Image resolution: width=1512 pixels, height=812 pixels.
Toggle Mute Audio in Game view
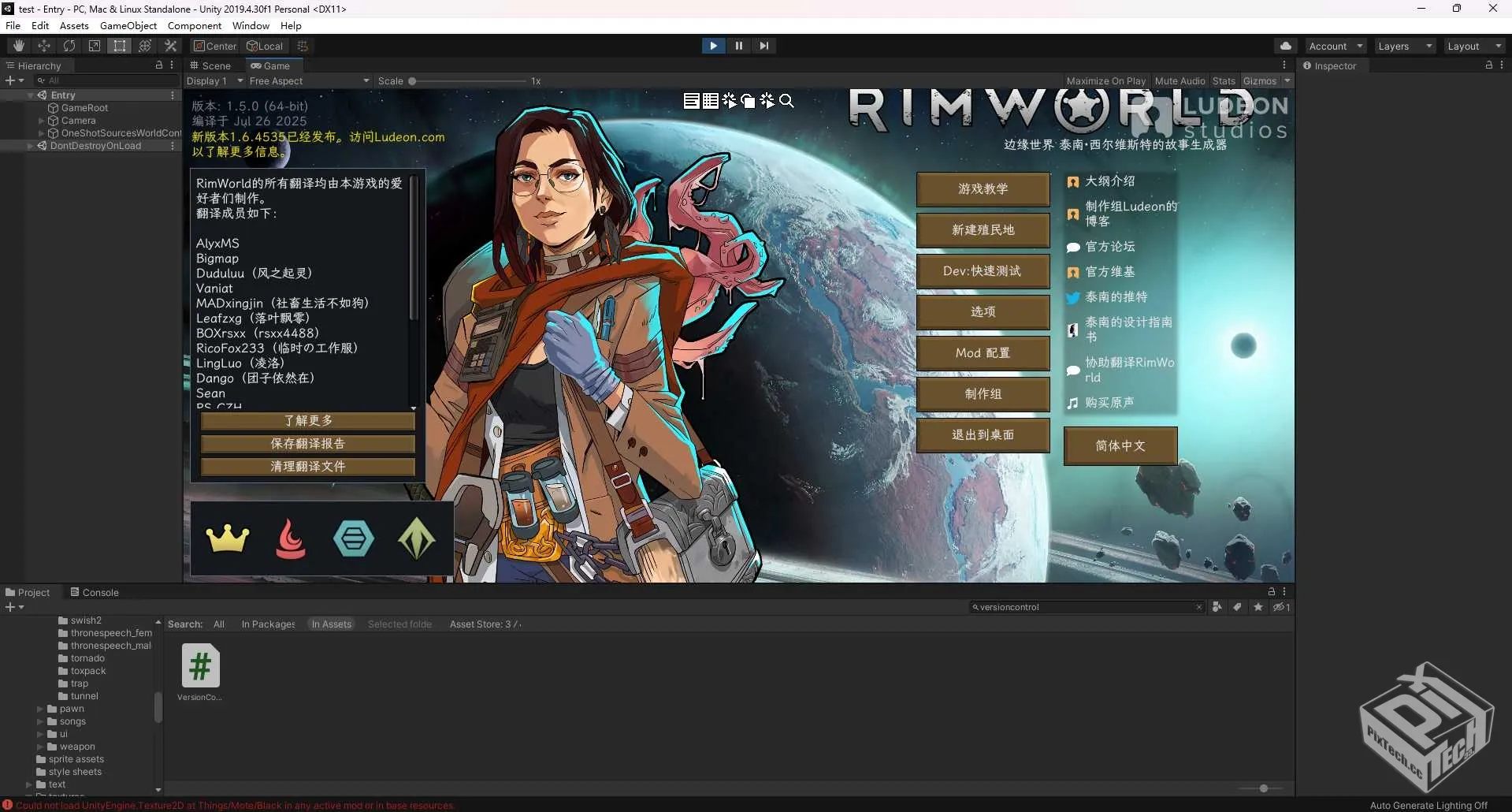1180,81
